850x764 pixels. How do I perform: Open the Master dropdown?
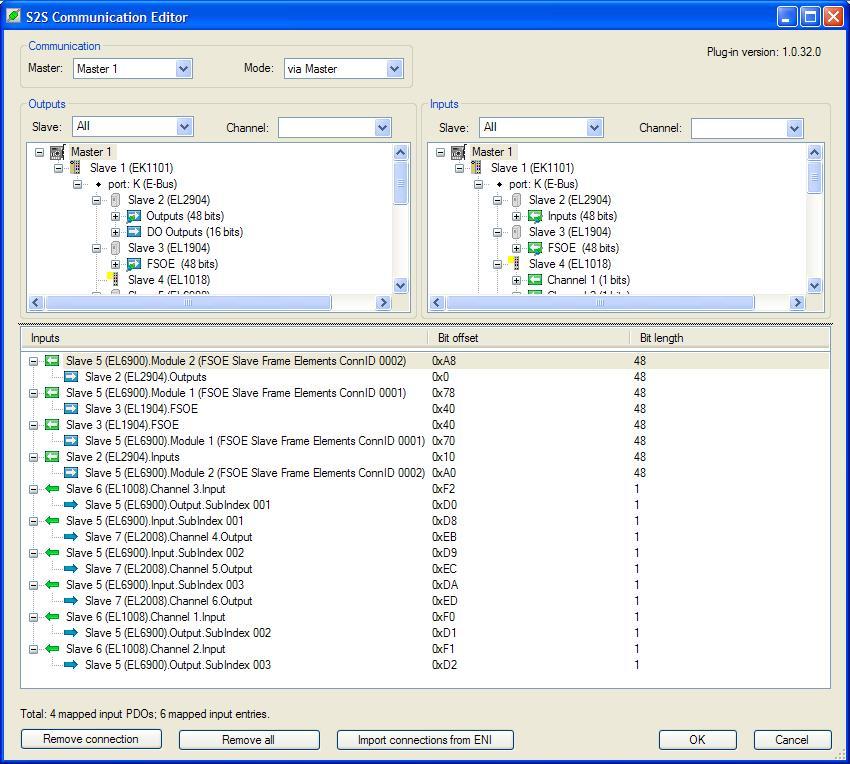tap(184, 69)
